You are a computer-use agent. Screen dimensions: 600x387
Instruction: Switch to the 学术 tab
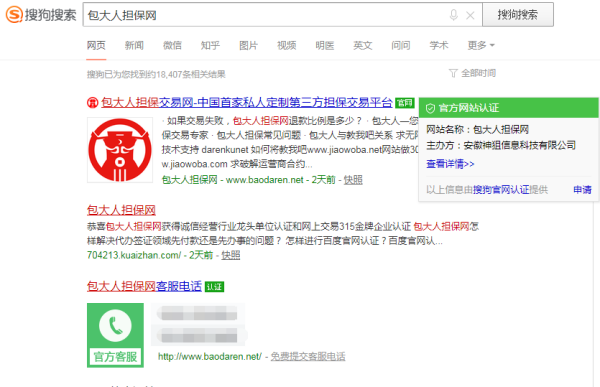click(439, 45)
